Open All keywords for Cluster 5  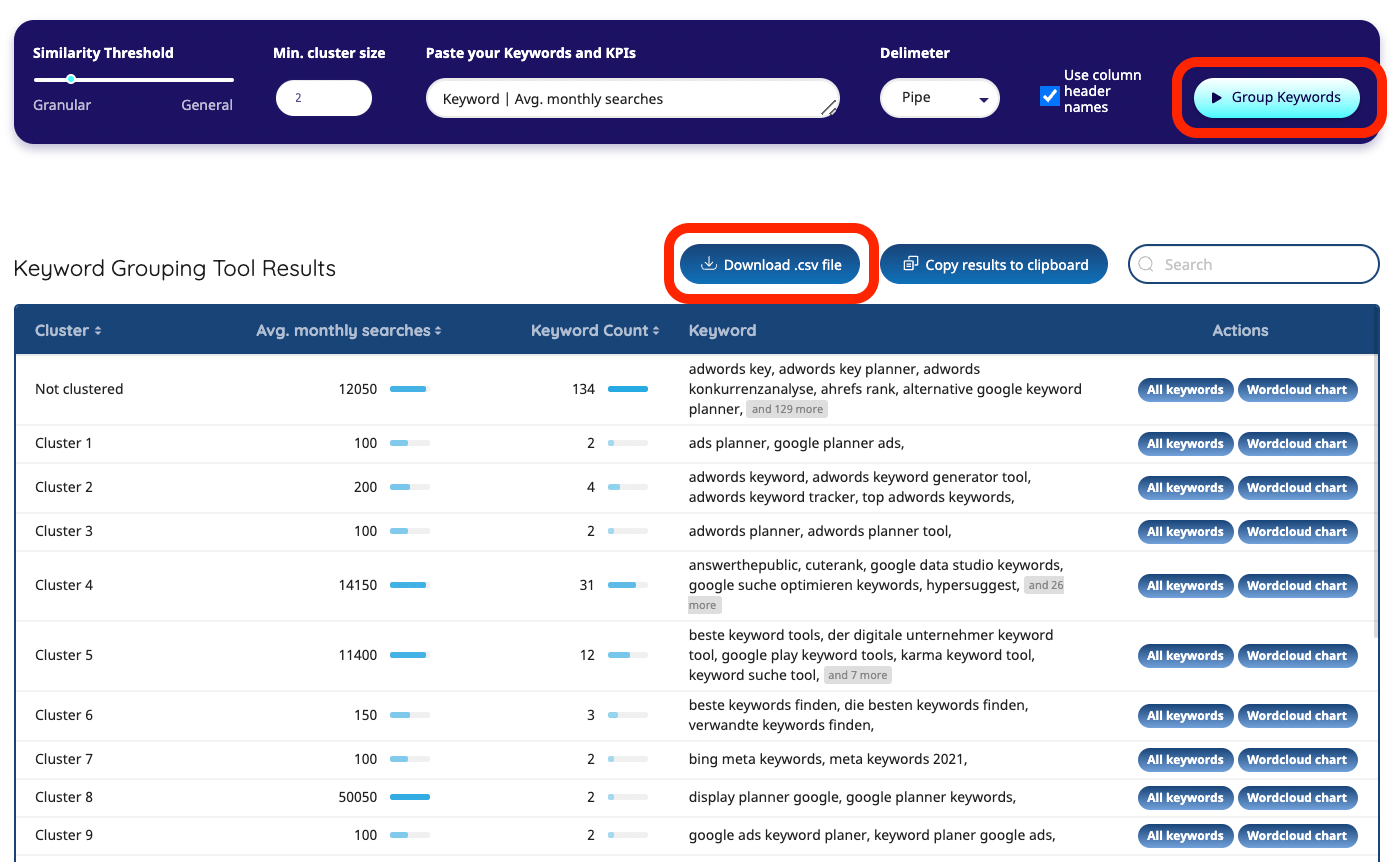(x=1185, y=656)
